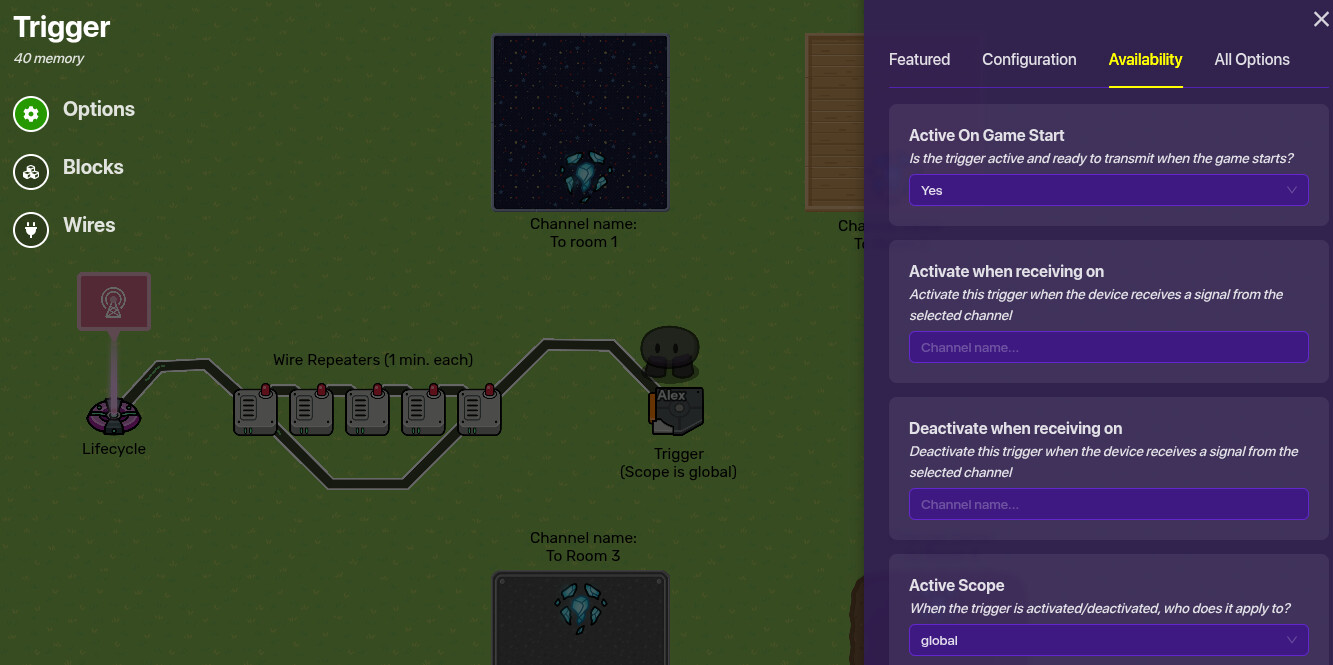Switch to the Featured tab

point(919,60)
